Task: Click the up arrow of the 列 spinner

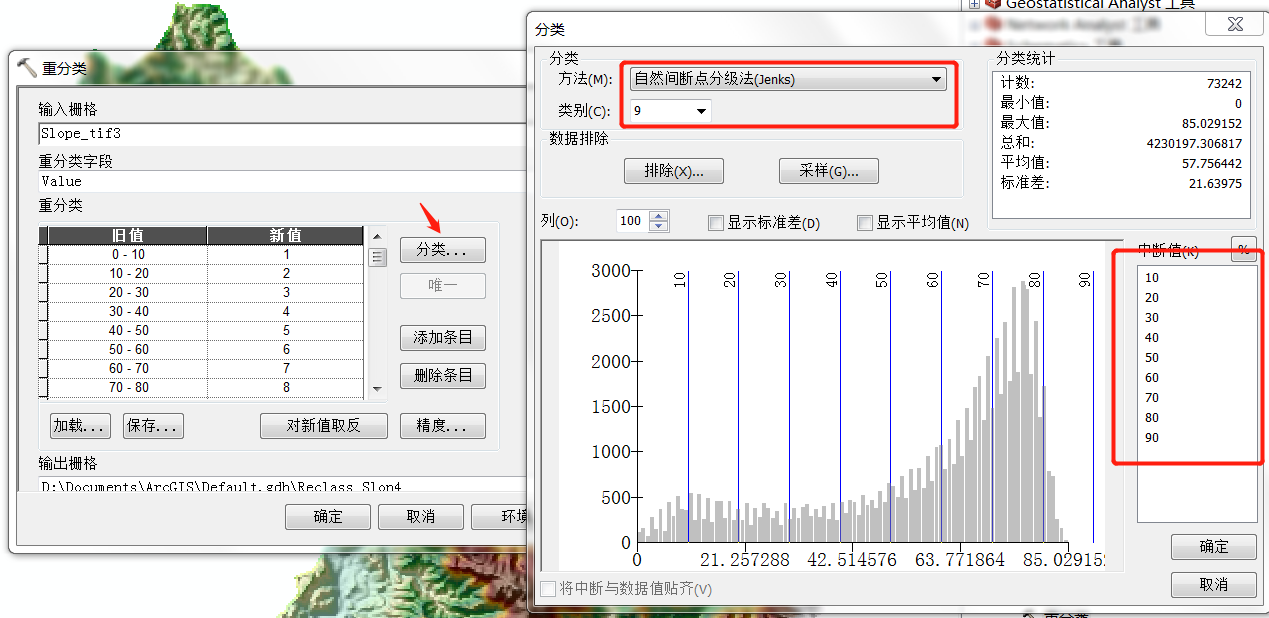Action: (658, 216)
